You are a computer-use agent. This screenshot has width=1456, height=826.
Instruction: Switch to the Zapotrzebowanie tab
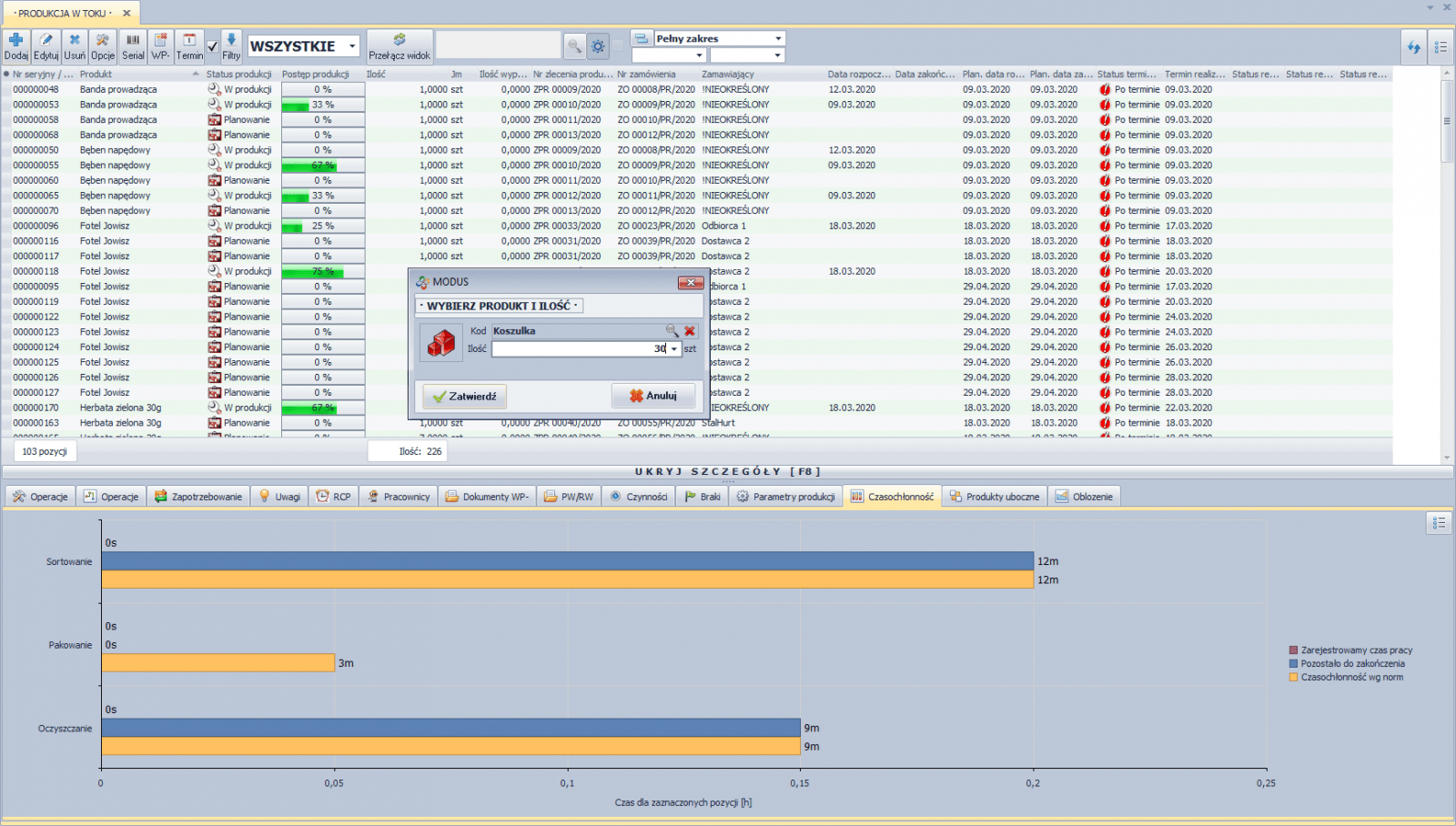tap(198, 497)
